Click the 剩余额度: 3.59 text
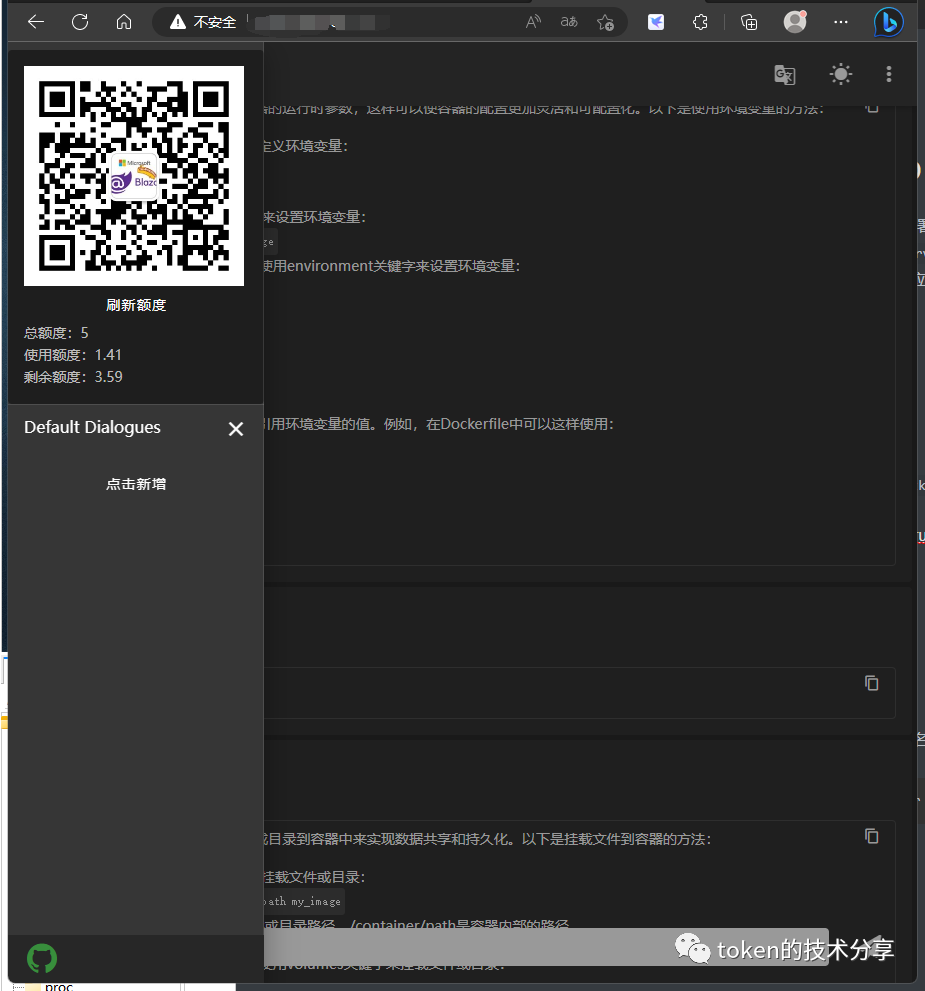The height and width of the screenshot is (991, 925). pos(73,377)
